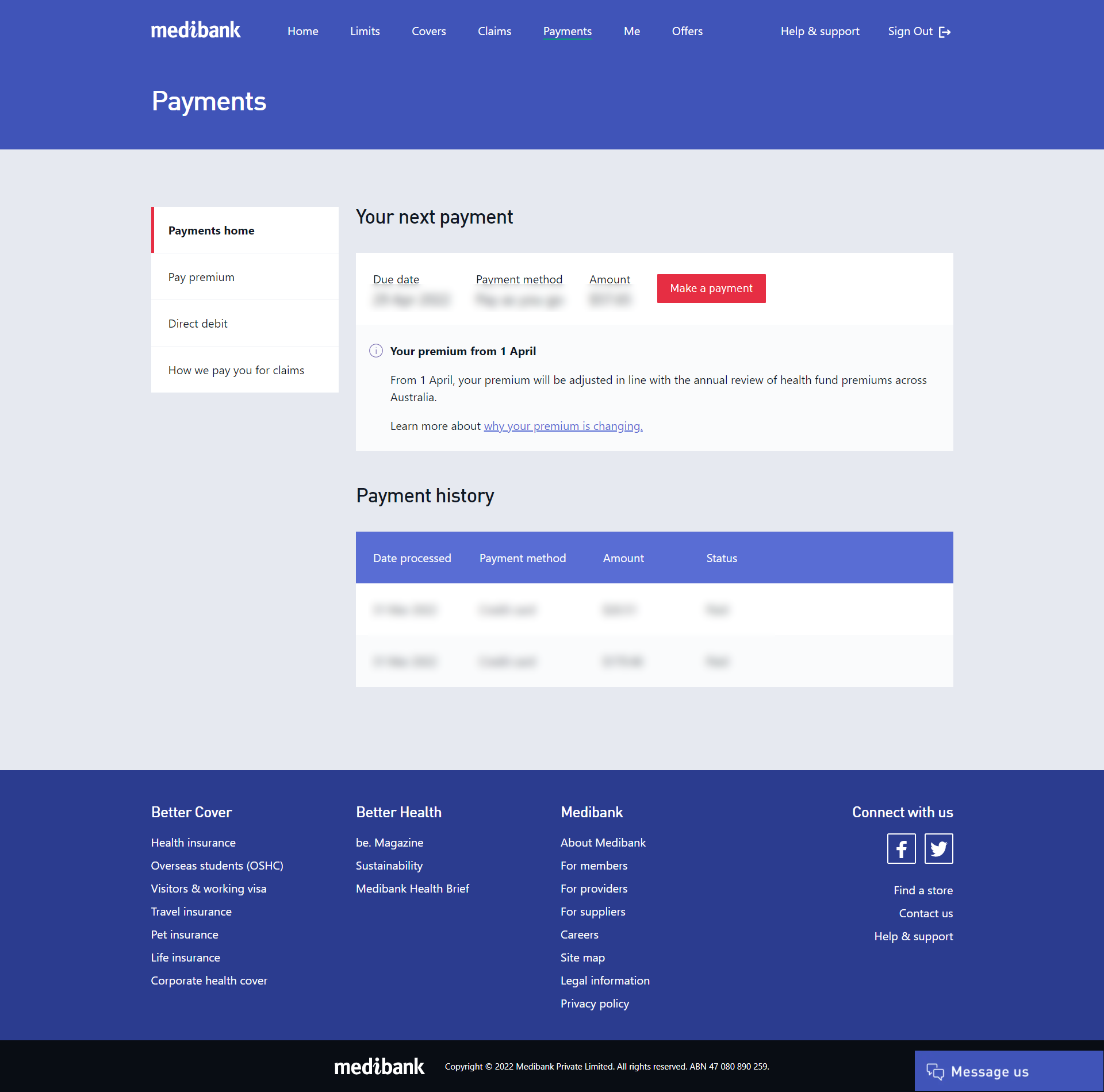This screenshot has height=1092, width=1104.
Task: Select the Claims menu item
Action: (x=493, y=31)
